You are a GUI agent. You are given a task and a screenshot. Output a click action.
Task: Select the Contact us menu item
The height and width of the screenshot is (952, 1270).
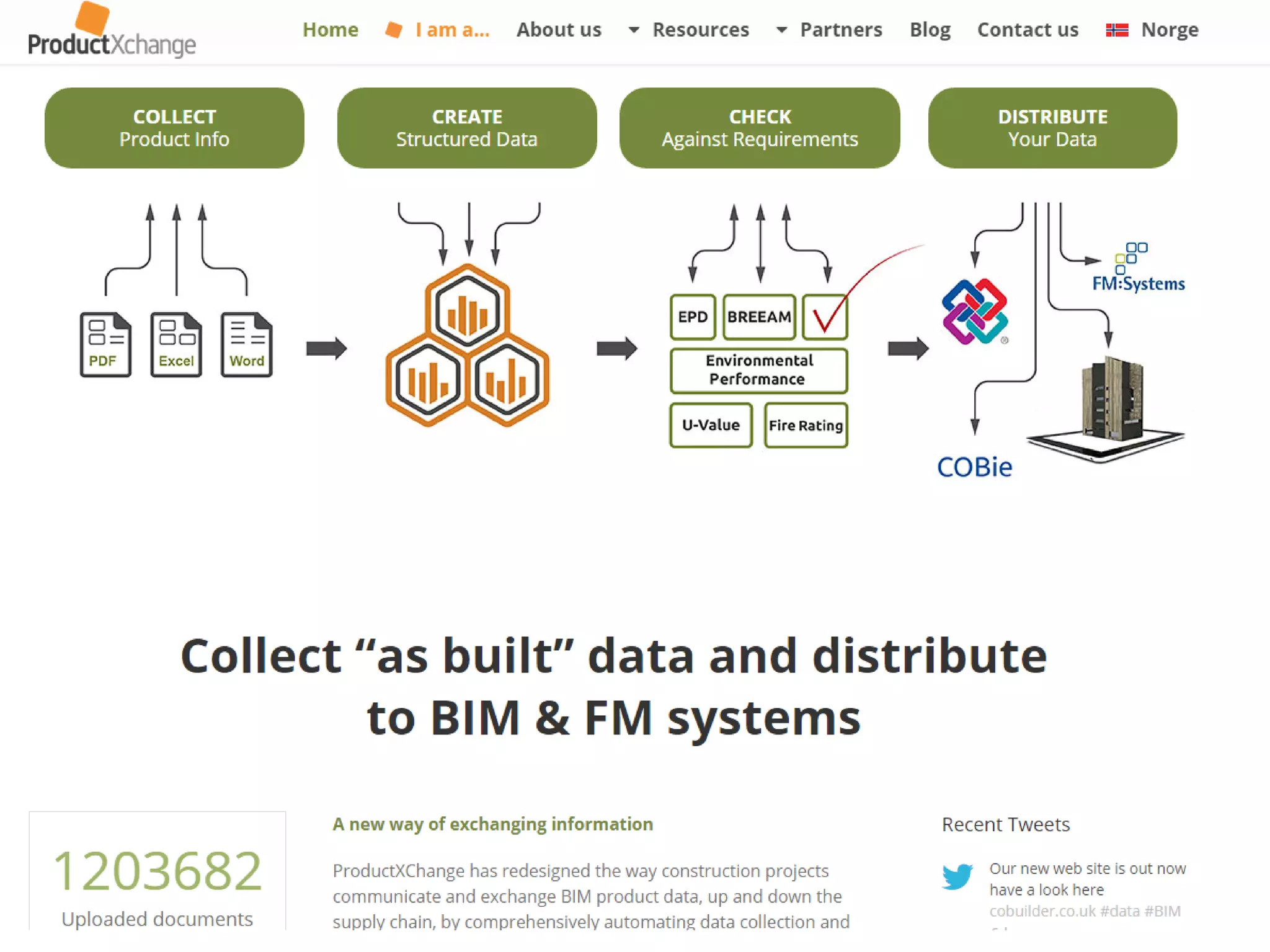[x=1028, y=30]
